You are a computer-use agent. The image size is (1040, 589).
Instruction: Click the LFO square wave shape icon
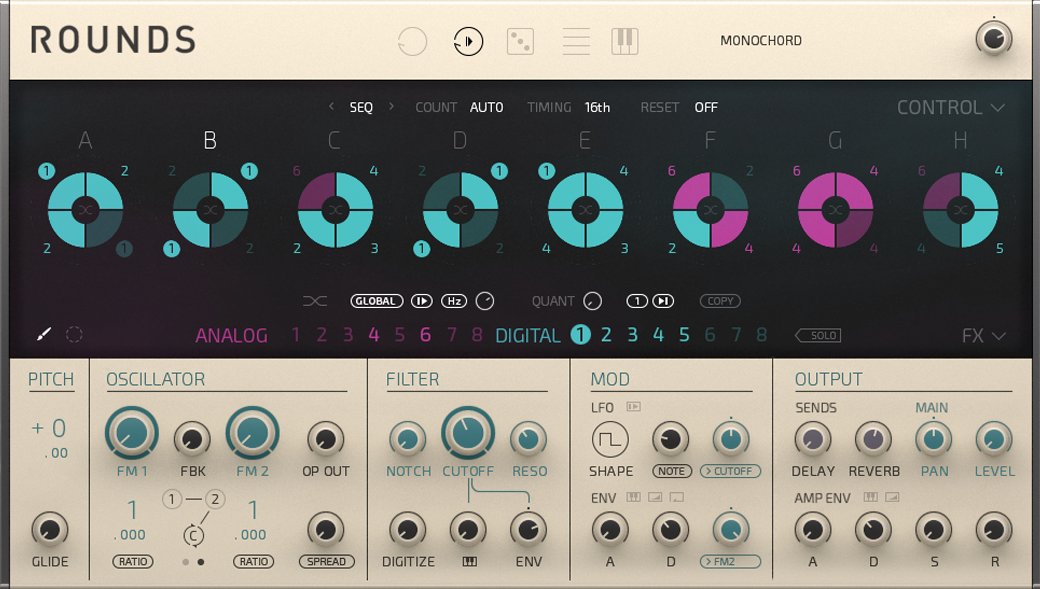609,439
